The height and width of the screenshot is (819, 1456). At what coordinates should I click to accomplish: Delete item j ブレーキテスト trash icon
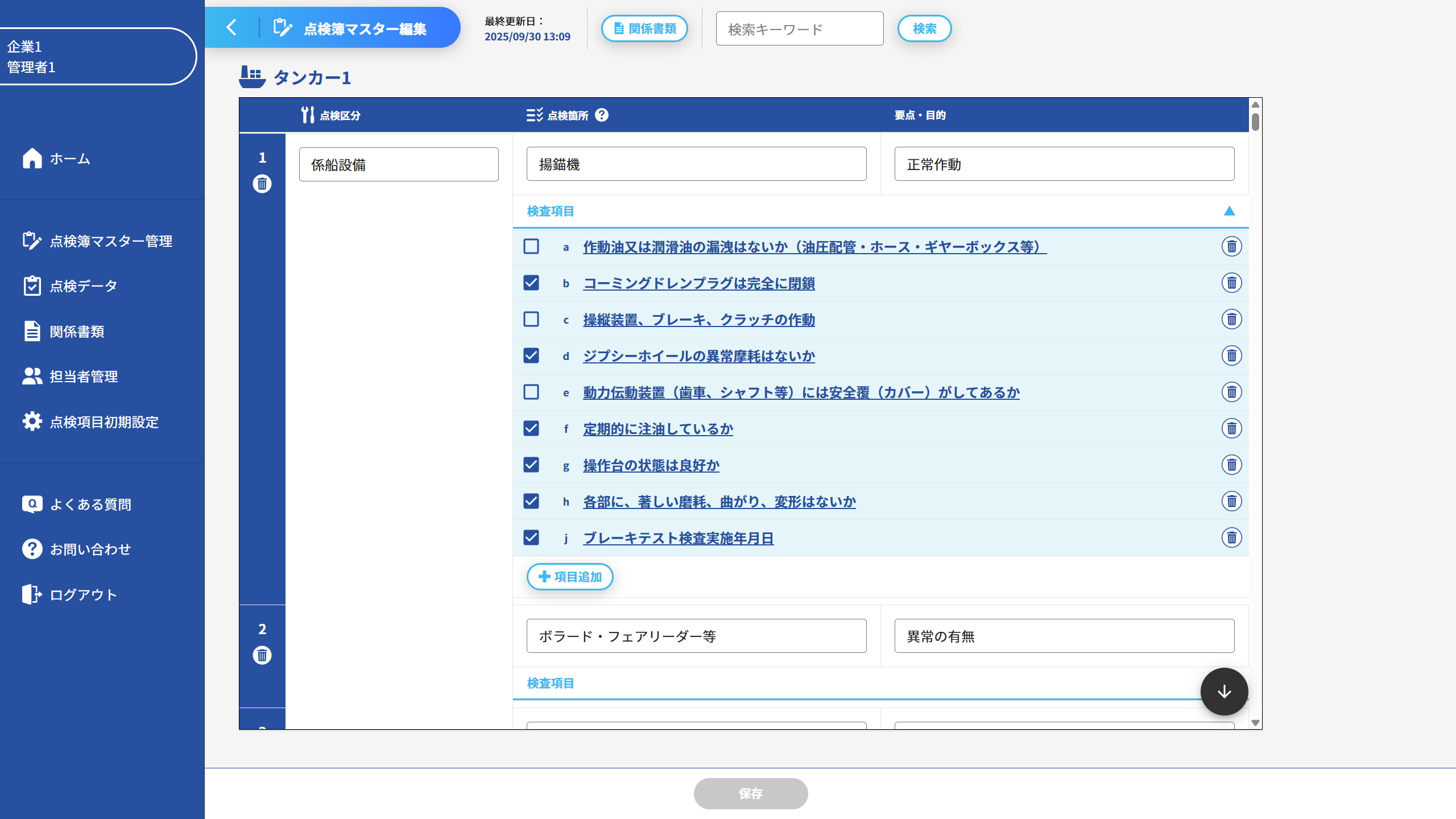(x=1231, y=538)
